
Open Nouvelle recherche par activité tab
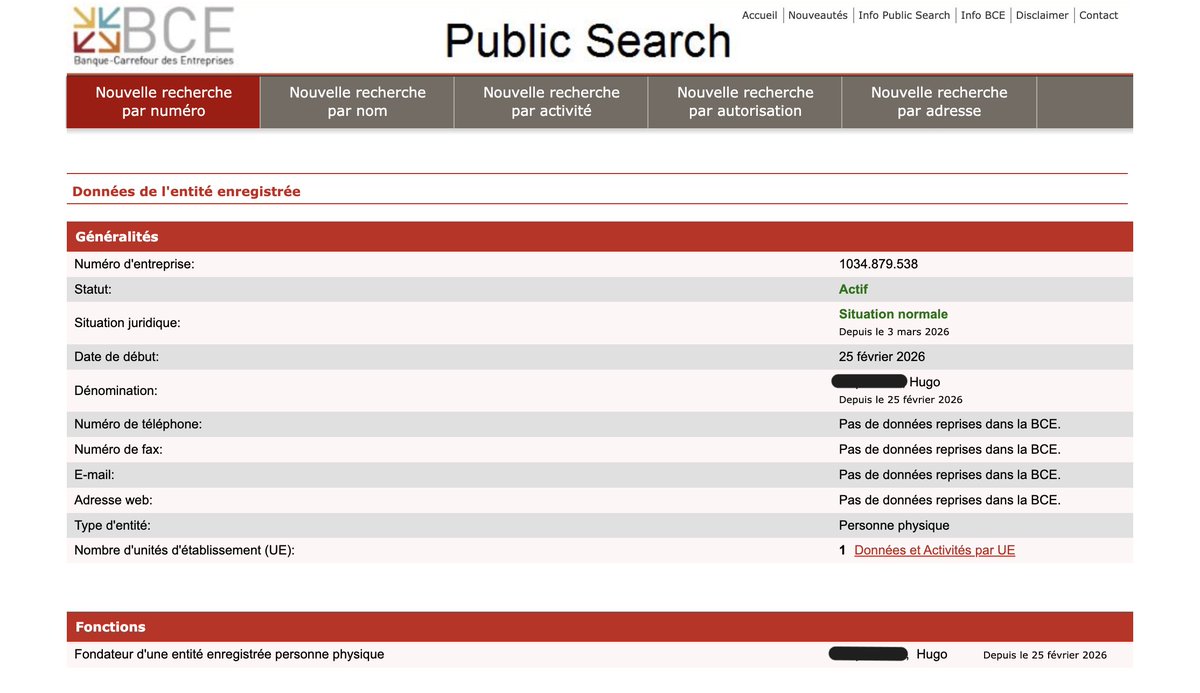coord(551,102)
